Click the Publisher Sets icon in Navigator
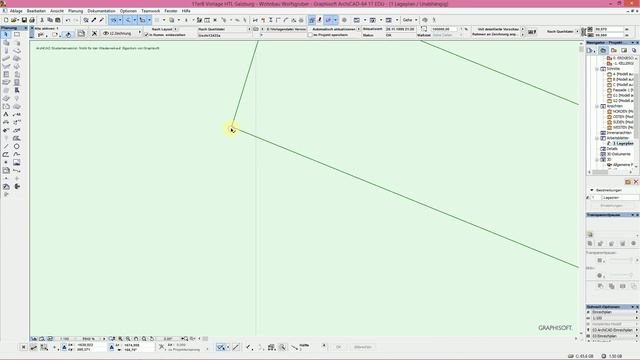Viewport: 640px width, 360px height. (634, 51)
